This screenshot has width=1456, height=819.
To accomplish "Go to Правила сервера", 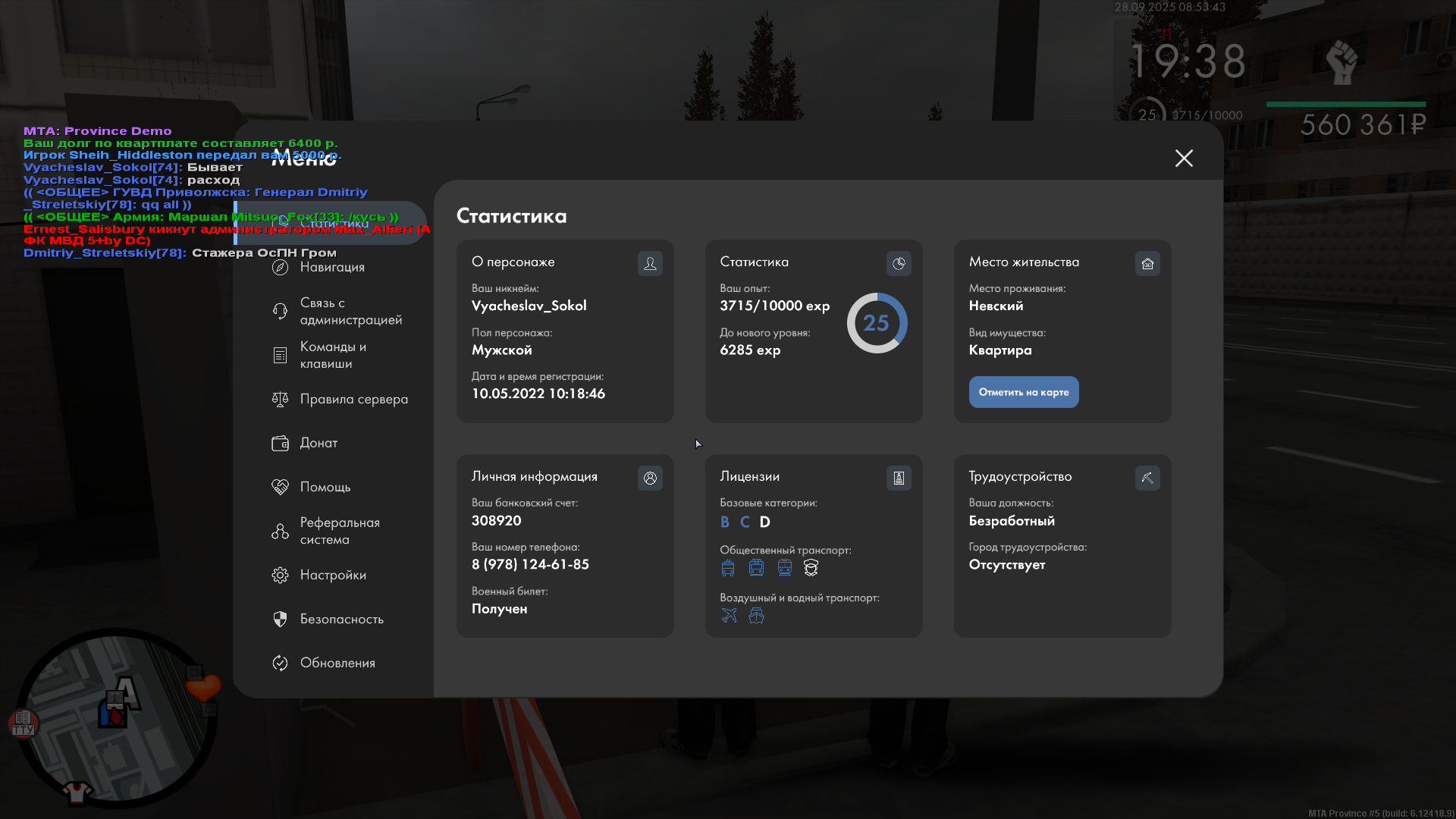I will click(353, 400).
